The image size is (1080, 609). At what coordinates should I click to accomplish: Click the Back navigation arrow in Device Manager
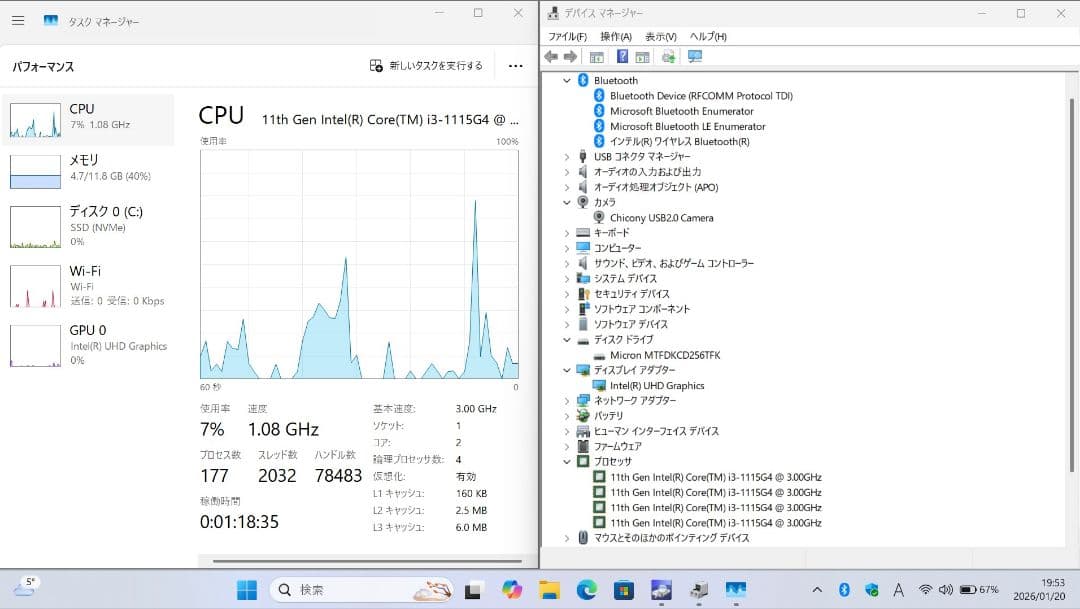(550, 57)
